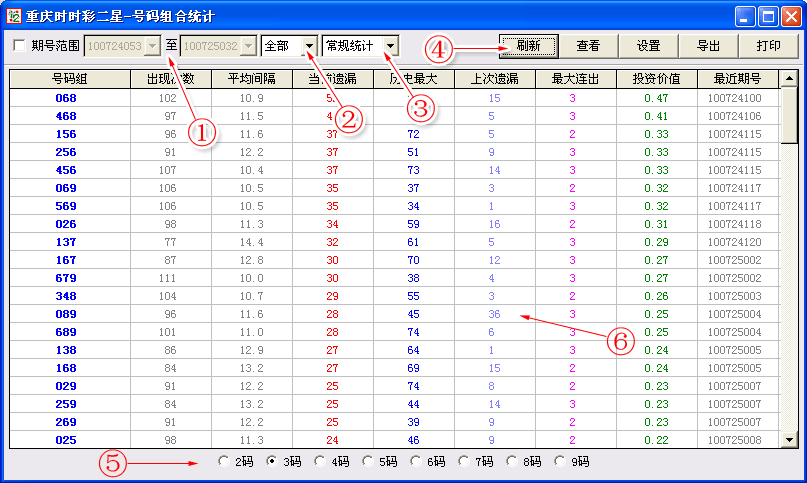Sort by the 上次遗漏 column header
807x483 pixels.
click(495, 79)
